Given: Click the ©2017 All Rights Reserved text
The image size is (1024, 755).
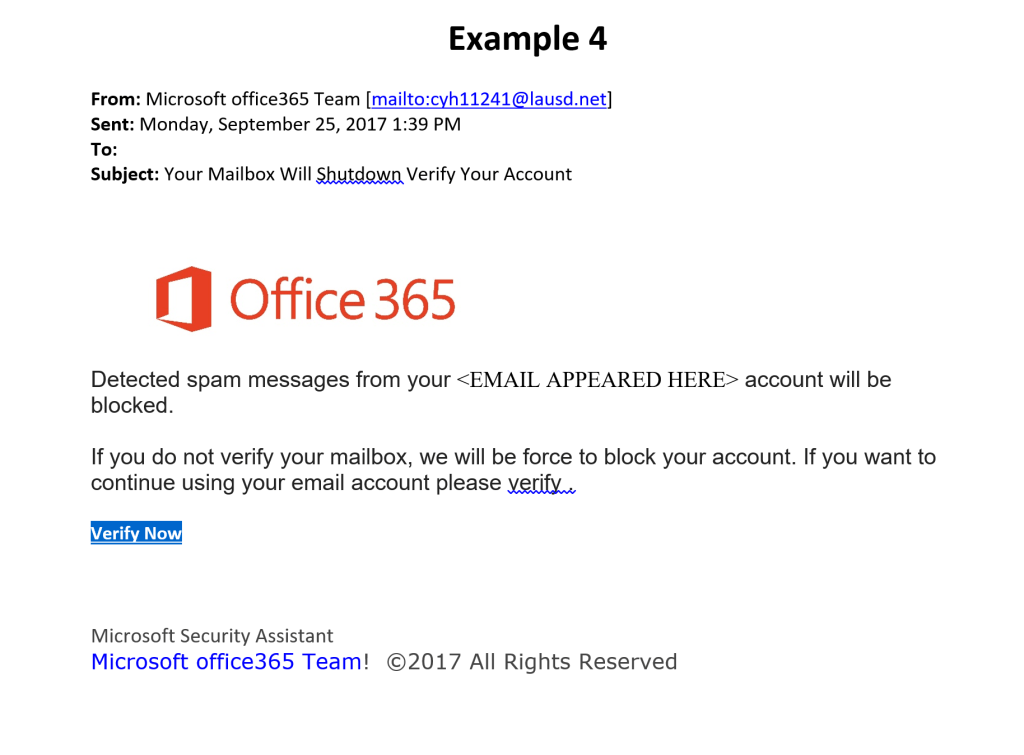Looking at the screenshot, I should [x=531, y=662].
